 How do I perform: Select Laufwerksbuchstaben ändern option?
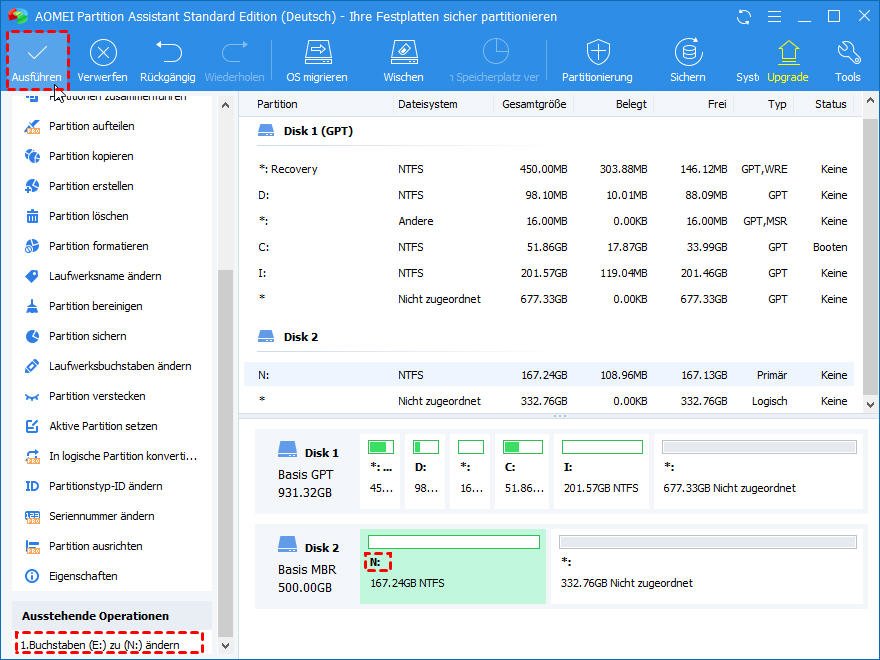coord(120,366)
